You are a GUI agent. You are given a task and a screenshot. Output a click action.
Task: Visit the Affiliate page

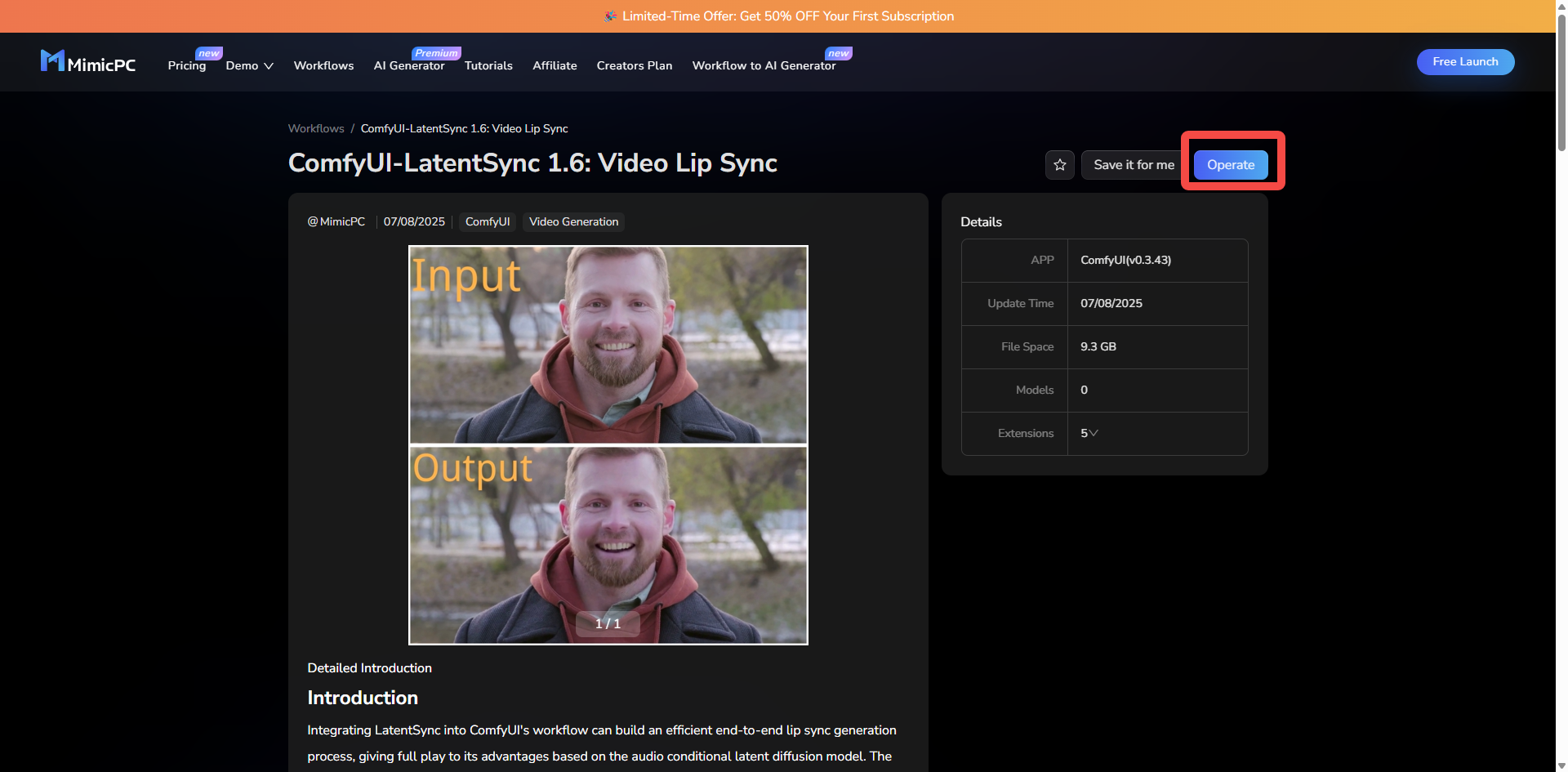pyautogui.click(x=555, y=65)
